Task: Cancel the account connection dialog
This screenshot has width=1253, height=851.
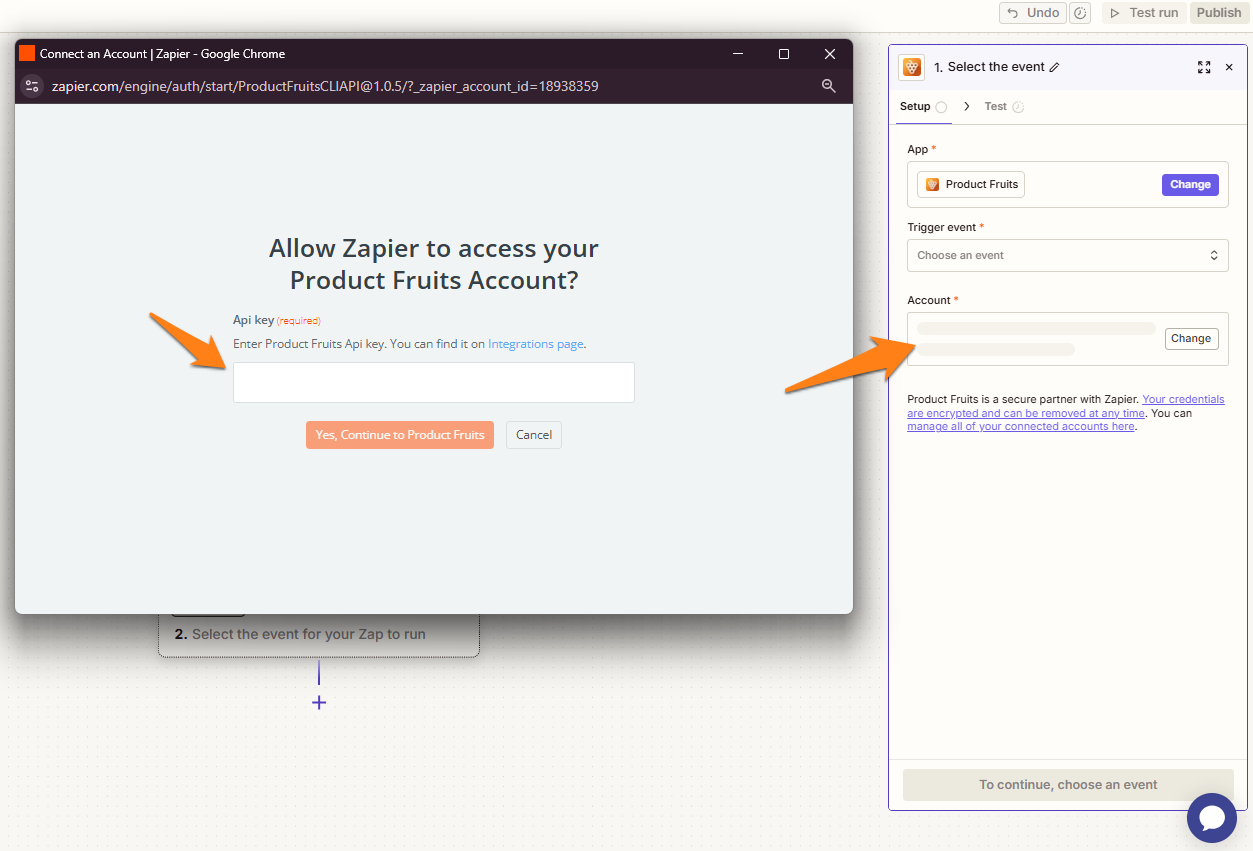Action: [x=534, y=435]
